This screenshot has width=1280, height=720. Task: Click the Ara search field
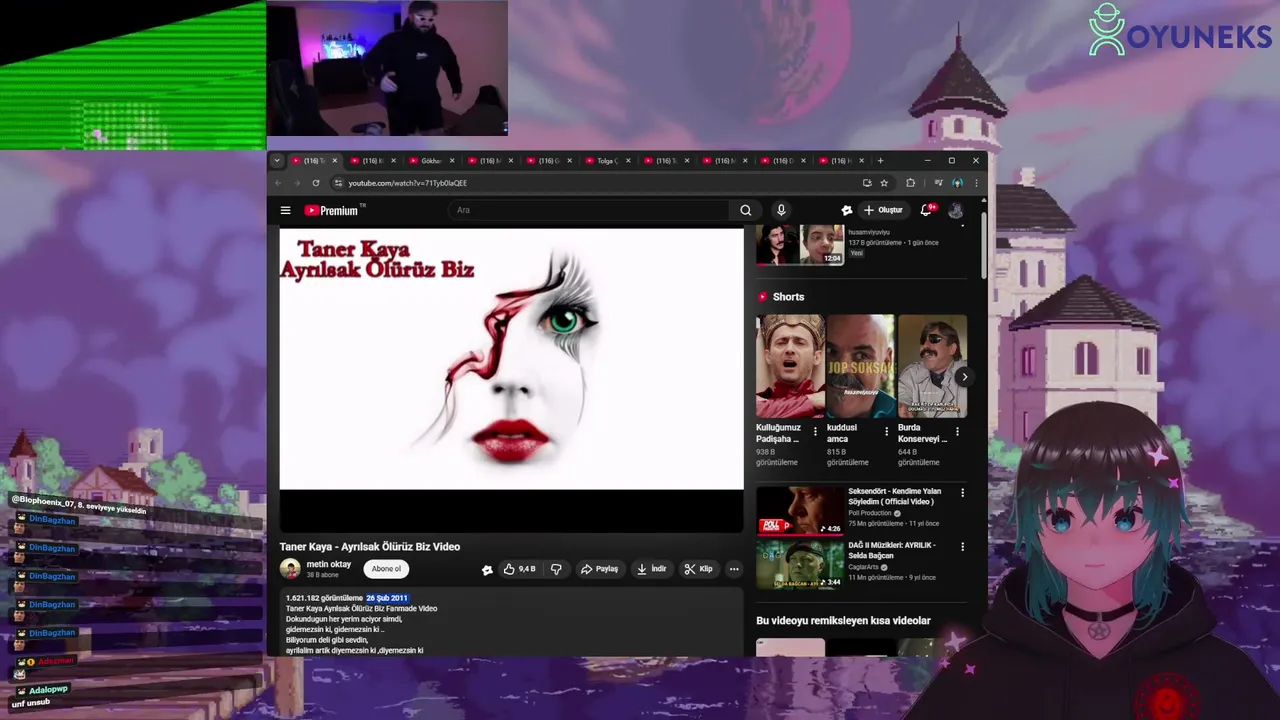[590, 210]
